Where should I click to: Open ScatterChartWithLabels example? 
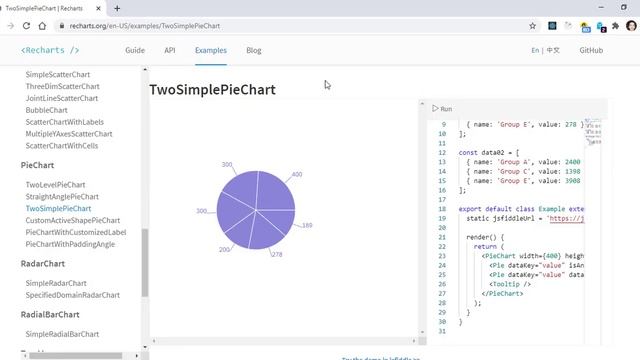point(64,122)
